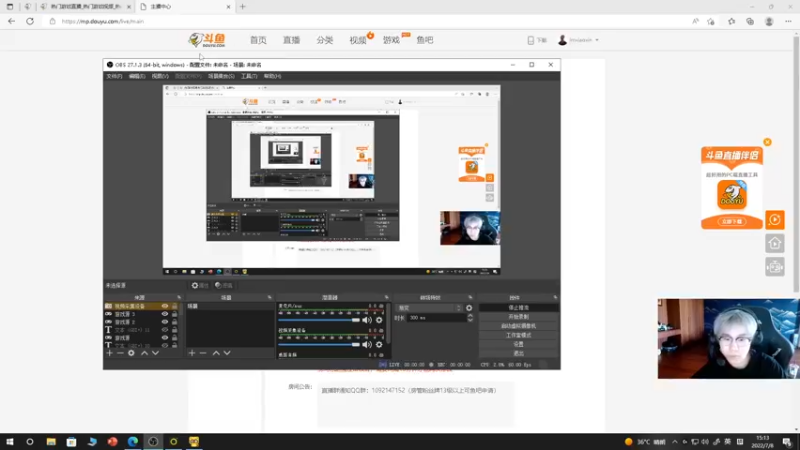Click studio mode button in OBS controls
Viewport: 800px width, 450px height.
(518, 335)
